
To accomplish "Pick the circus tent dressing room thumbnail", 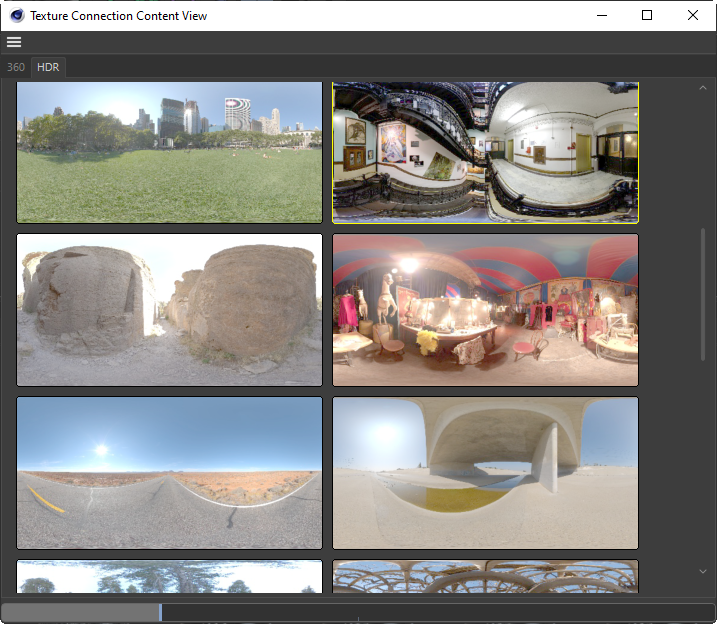I will [x=485, y=310].
